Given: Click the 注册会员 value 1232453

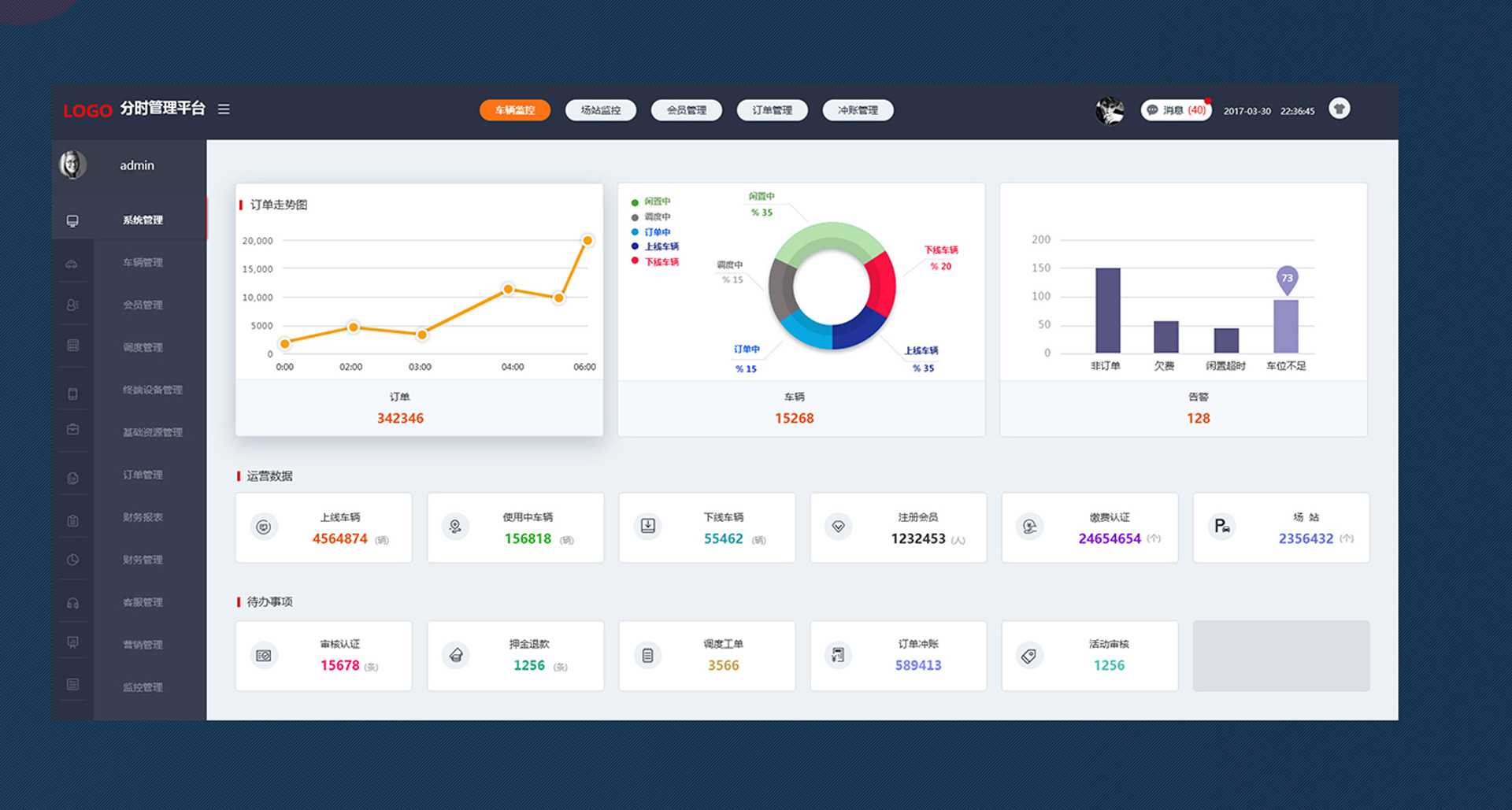Looking at the screenshot, I should point(918,538).
